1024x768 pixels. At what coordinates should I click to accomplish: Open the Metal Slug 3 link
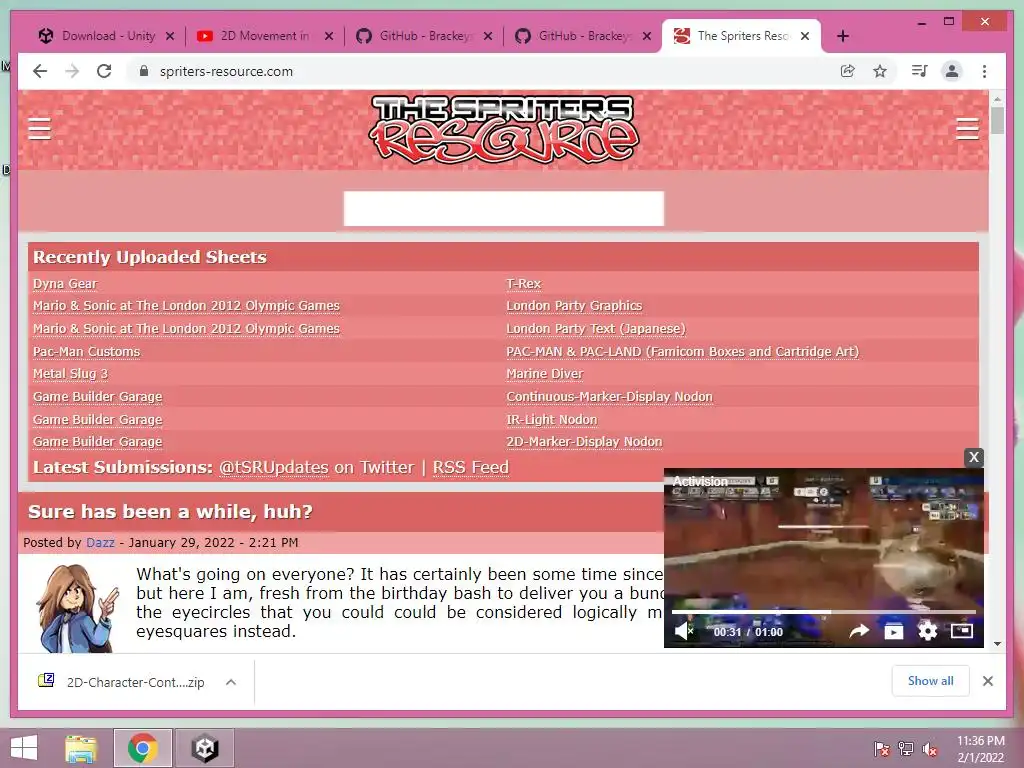[x=71, y=374]
